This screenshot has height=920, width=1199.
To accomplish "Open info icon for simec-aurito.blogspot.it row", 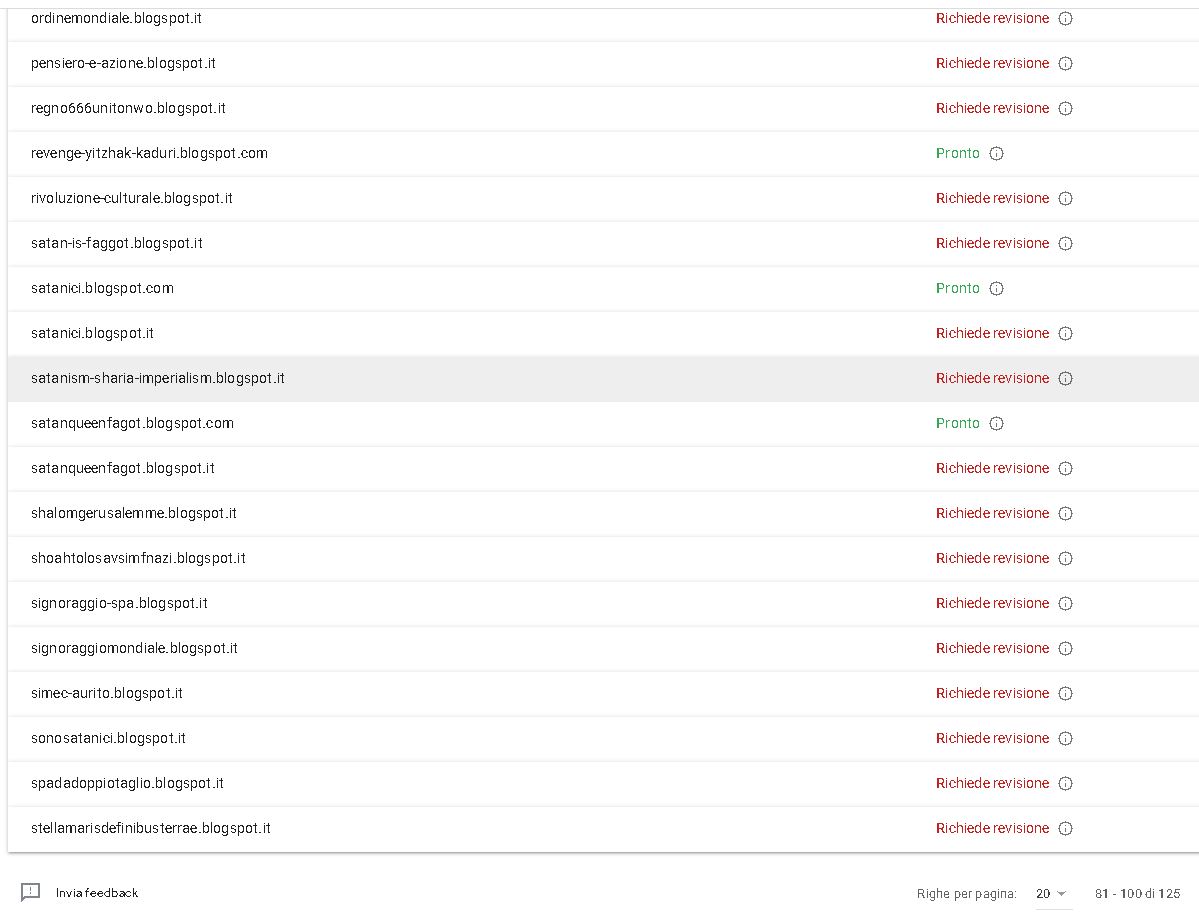I will click(1065, 693).
